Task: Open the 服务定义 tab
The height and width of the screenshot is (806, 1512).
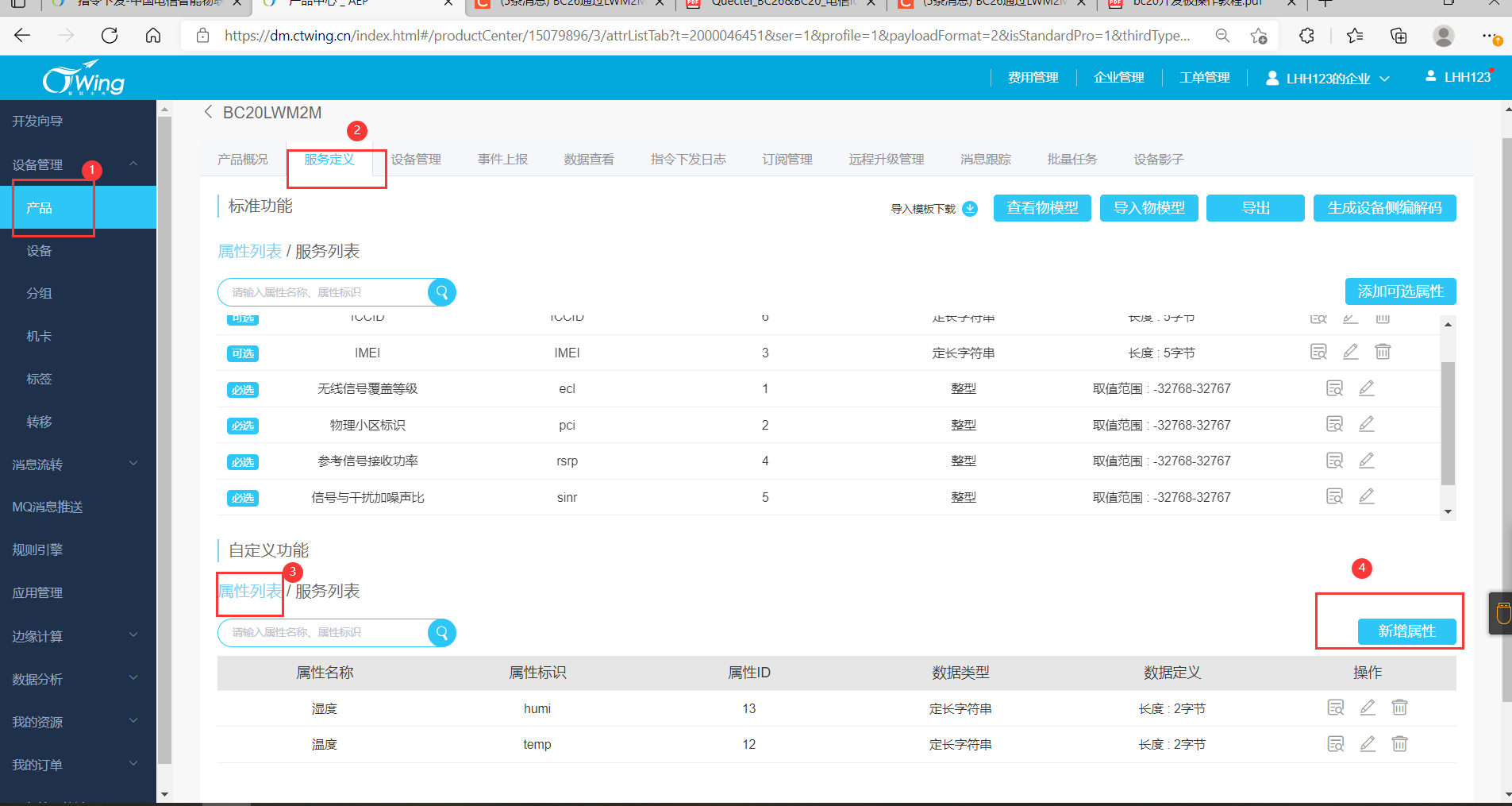Action: (329, 159)
